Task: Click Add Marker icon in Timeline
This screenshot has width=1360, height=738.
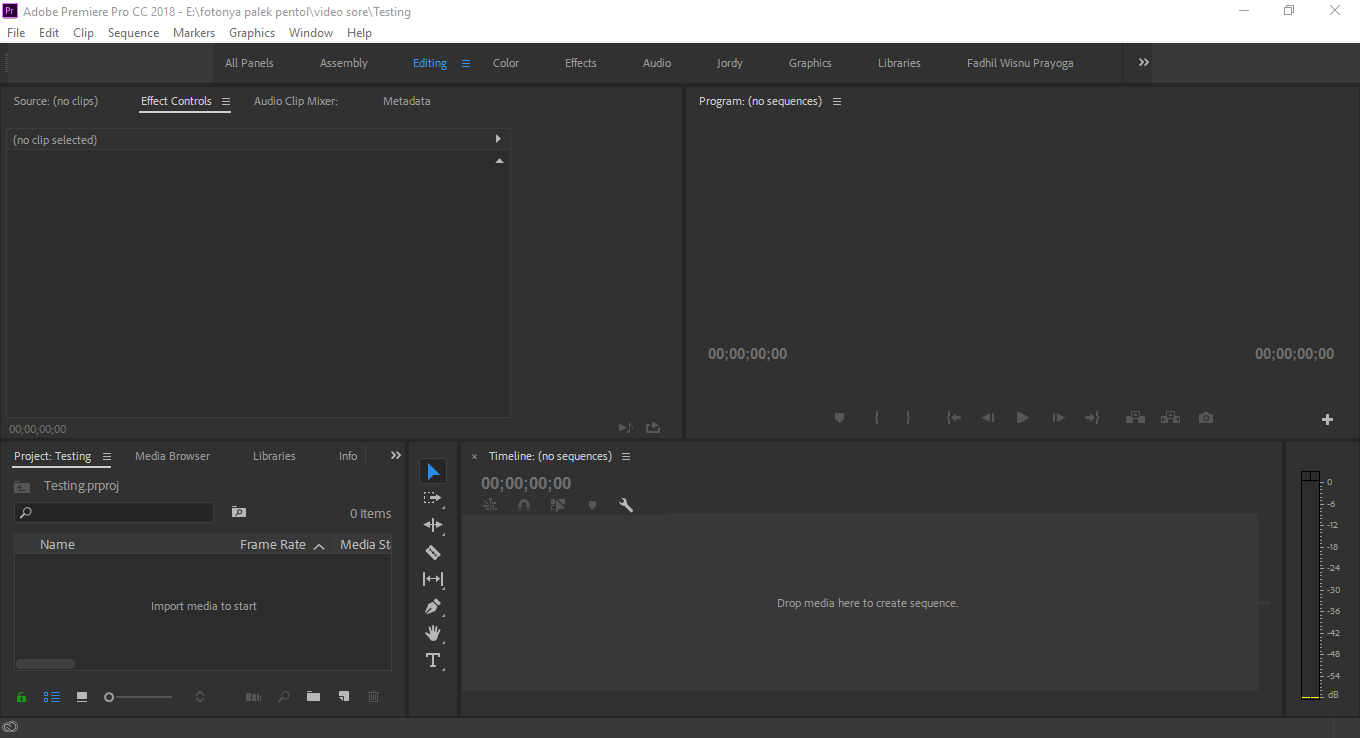Action: [592, 505]
